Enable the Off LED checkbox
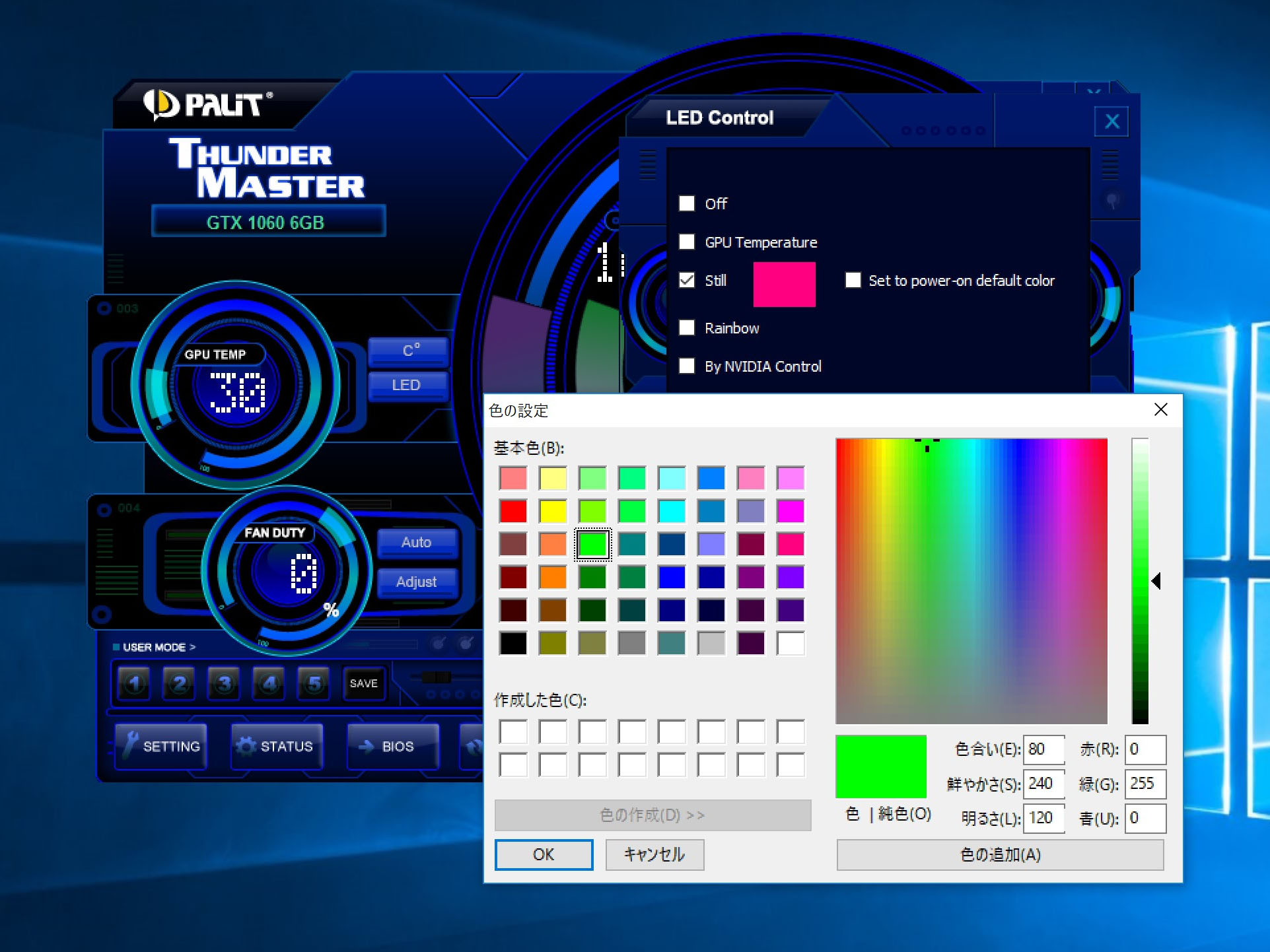 [x=687, y=203]
